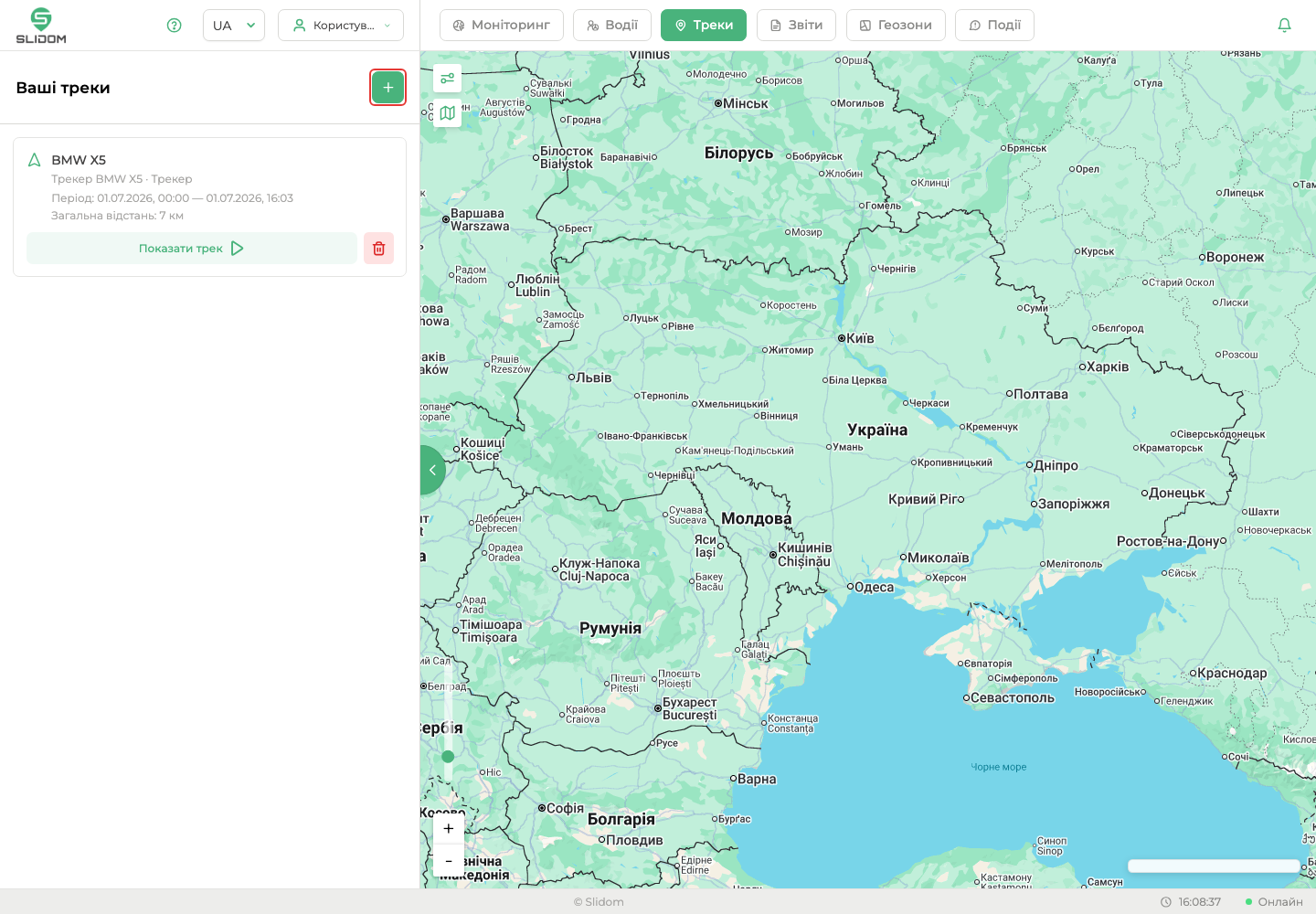Click Київ on the map
1316x914 pixels.
(856, 338)
